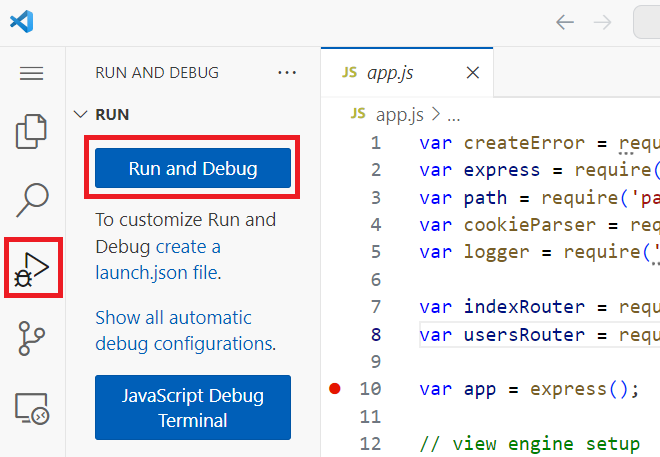Open the hamburger application menu
Viewport: 660px width, 457px height.
click(32, 73)
